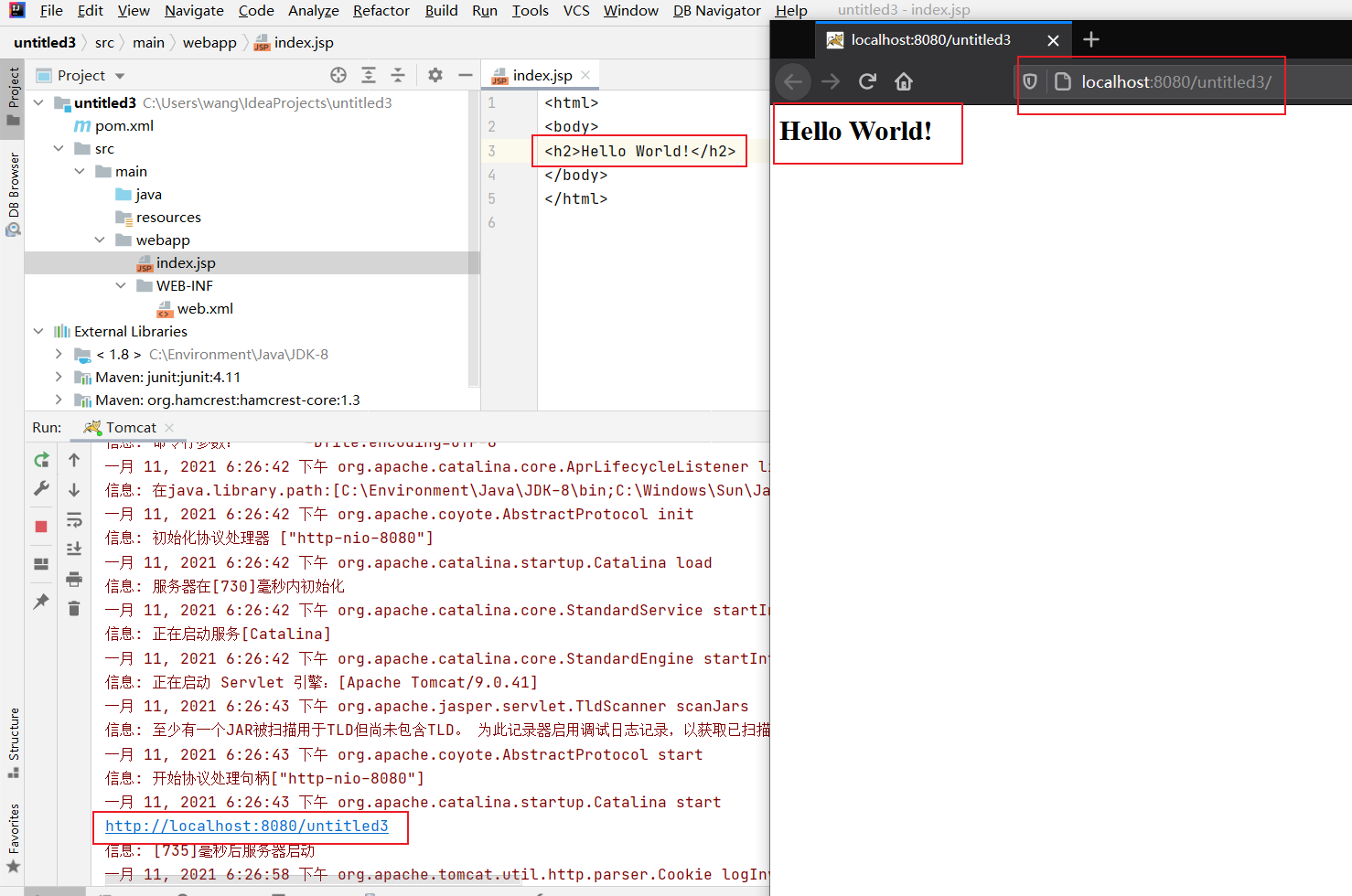Toggle pin tab in the Run panel
This screenshot has height=896, width=1352.
pos(41,601)
